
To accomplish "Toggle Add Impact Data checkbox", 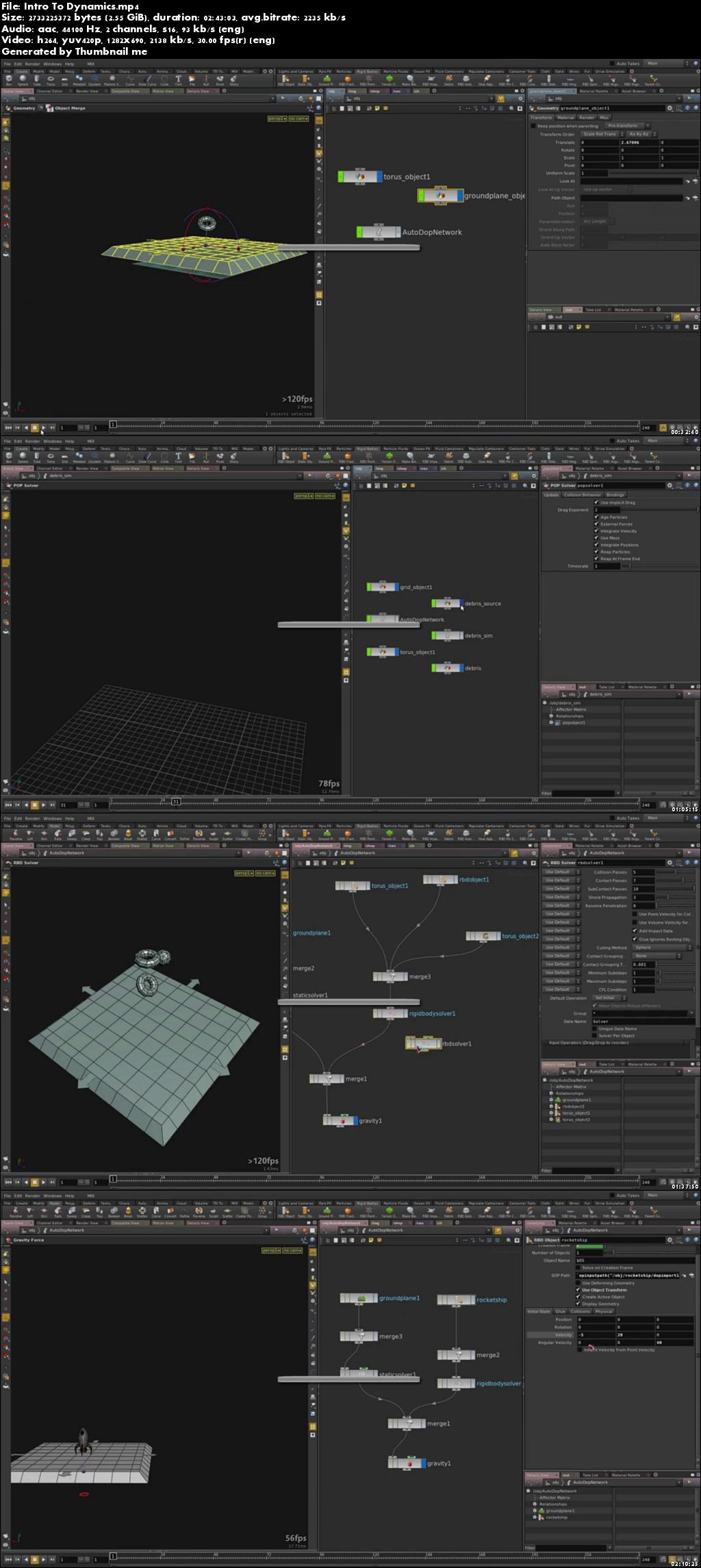I will [635, 931].
